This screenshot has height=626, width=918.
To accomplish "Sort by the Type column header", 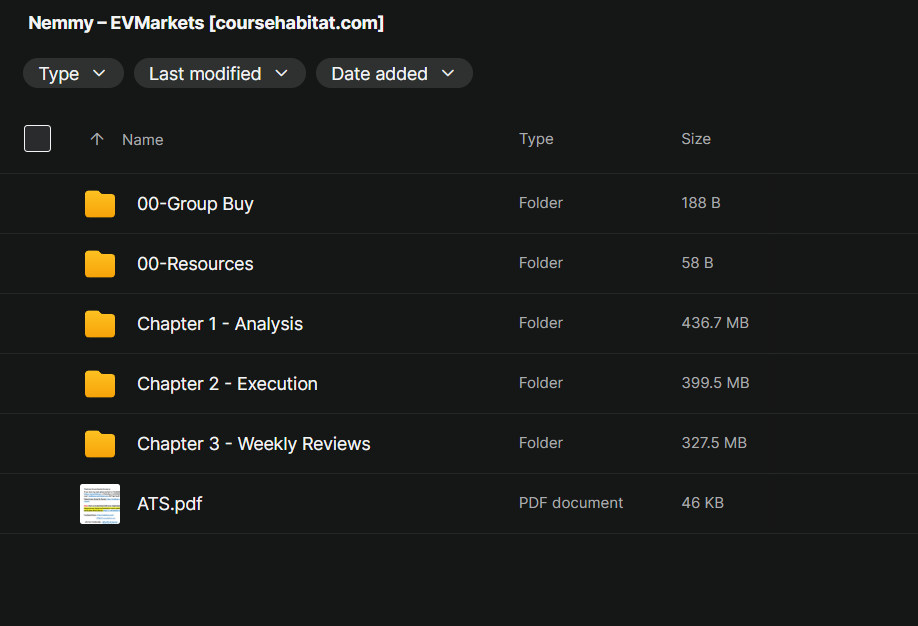I will pos(536,139).
